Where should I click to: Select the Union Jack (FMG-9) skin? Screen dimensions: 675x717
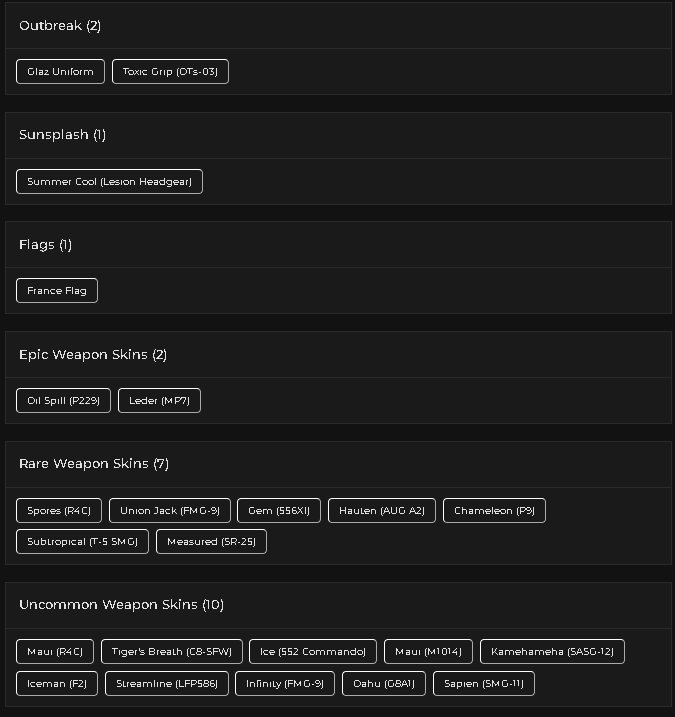170,511
